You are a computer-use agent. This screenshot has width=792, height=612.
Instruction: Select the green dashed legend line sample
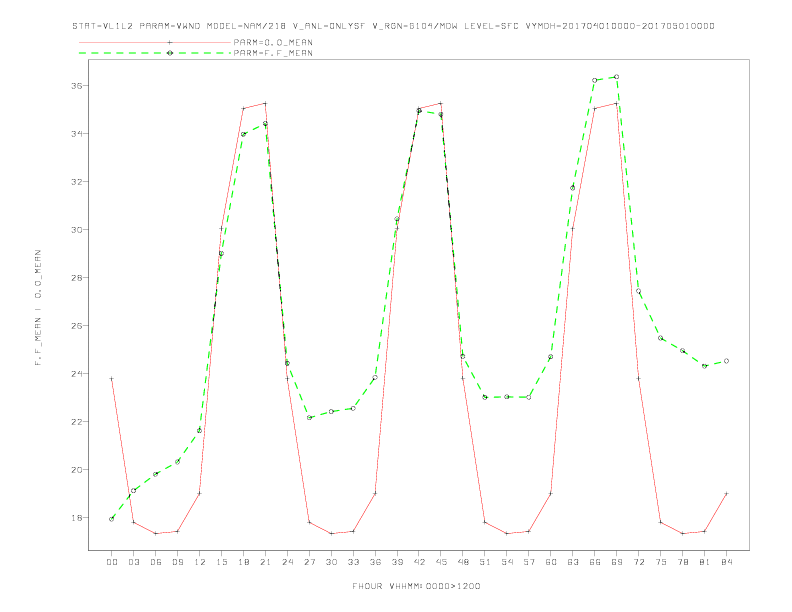tap(155, 53)
